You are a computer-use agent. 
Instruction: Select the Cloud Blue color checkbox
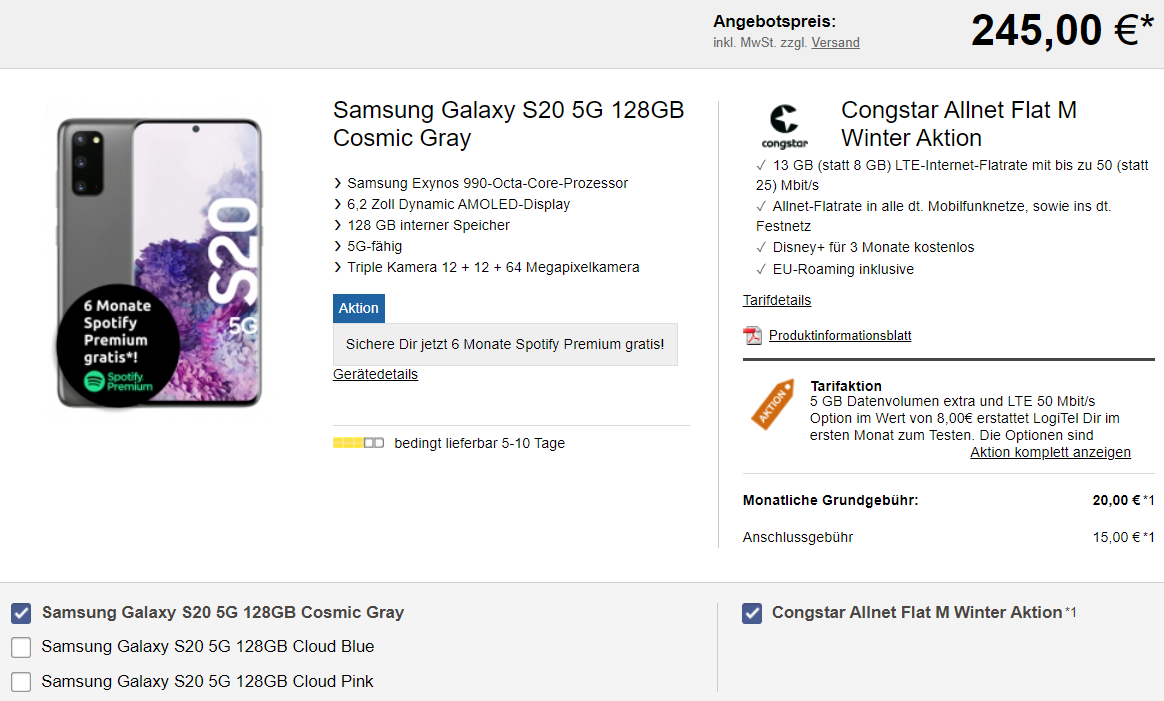[x=22, y=647]
